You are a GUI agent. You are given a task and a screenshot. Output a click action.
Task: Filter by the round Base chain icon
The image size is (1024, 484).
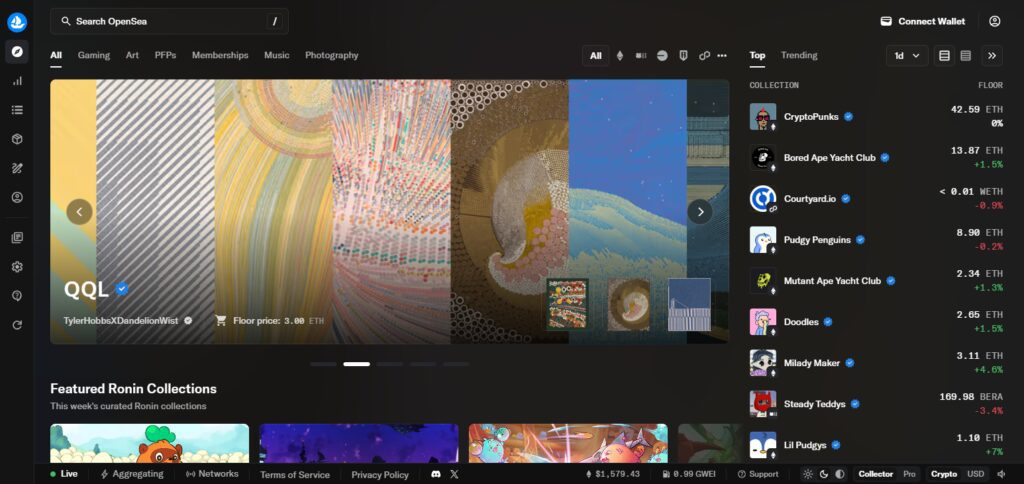[662, 56]
